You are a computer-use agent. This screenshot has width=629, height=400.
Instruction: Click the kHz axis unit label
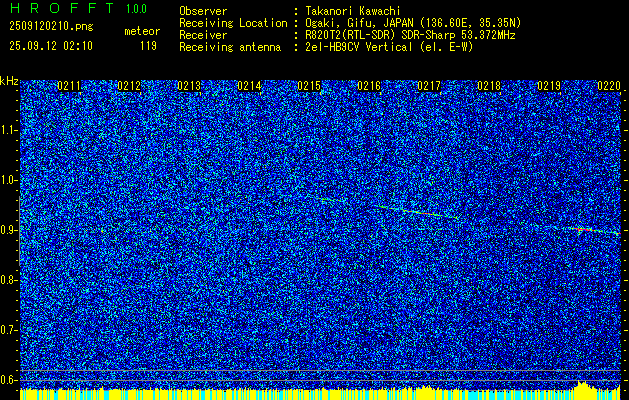[x=9, y=81]
